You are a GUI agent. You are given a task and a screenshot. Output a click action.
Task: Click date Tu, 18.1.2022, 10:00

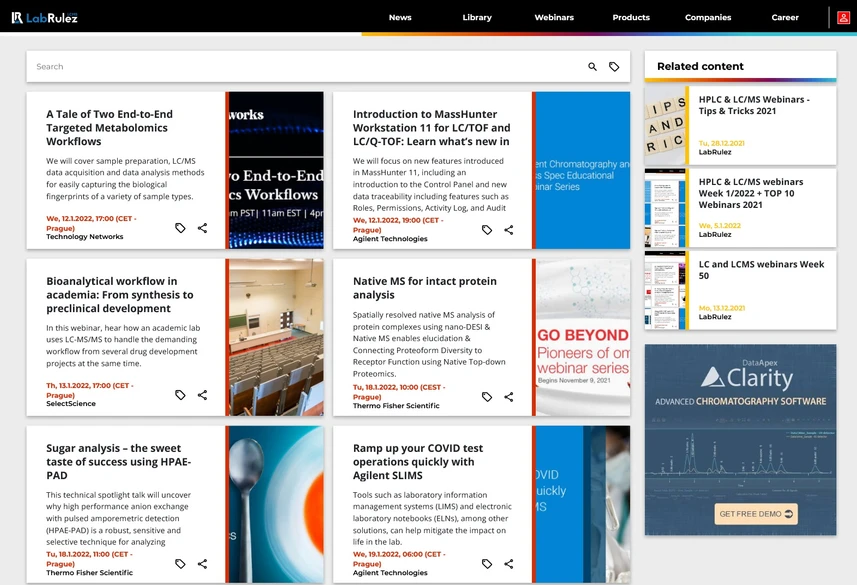(x=399, y=392)
